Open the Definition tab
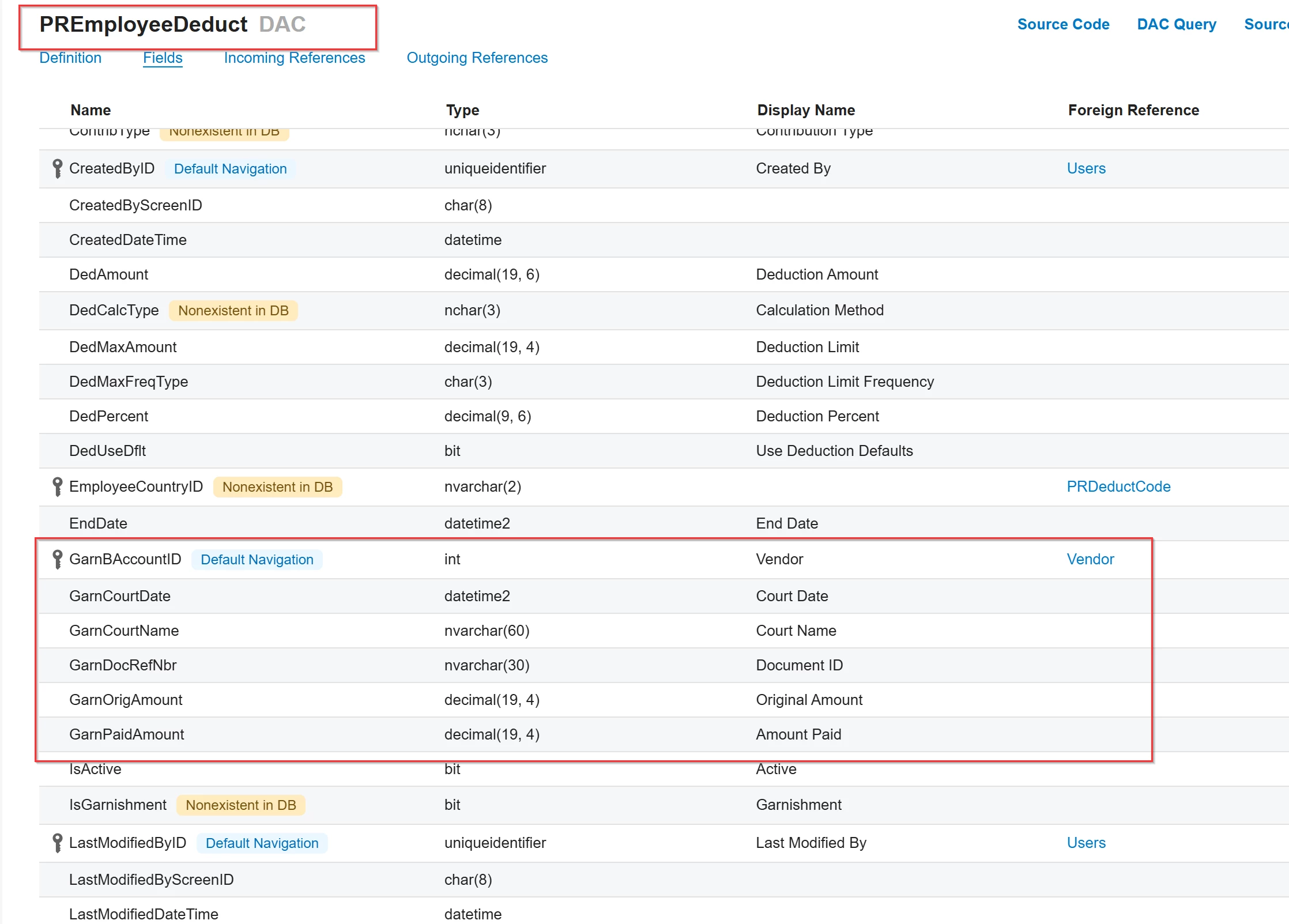 point(70,58)
